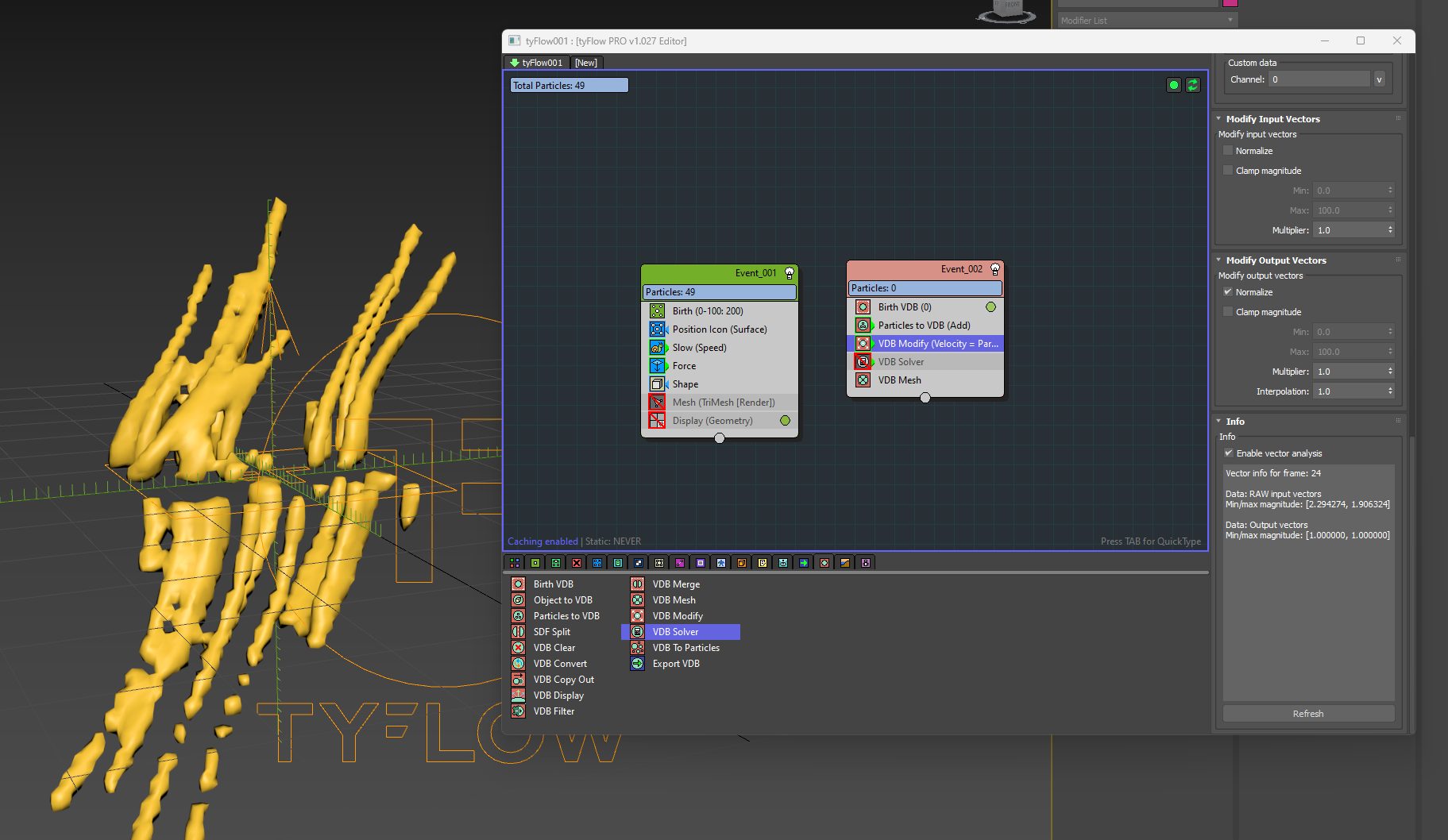Select VDB Merge operator

pos(676,584)
